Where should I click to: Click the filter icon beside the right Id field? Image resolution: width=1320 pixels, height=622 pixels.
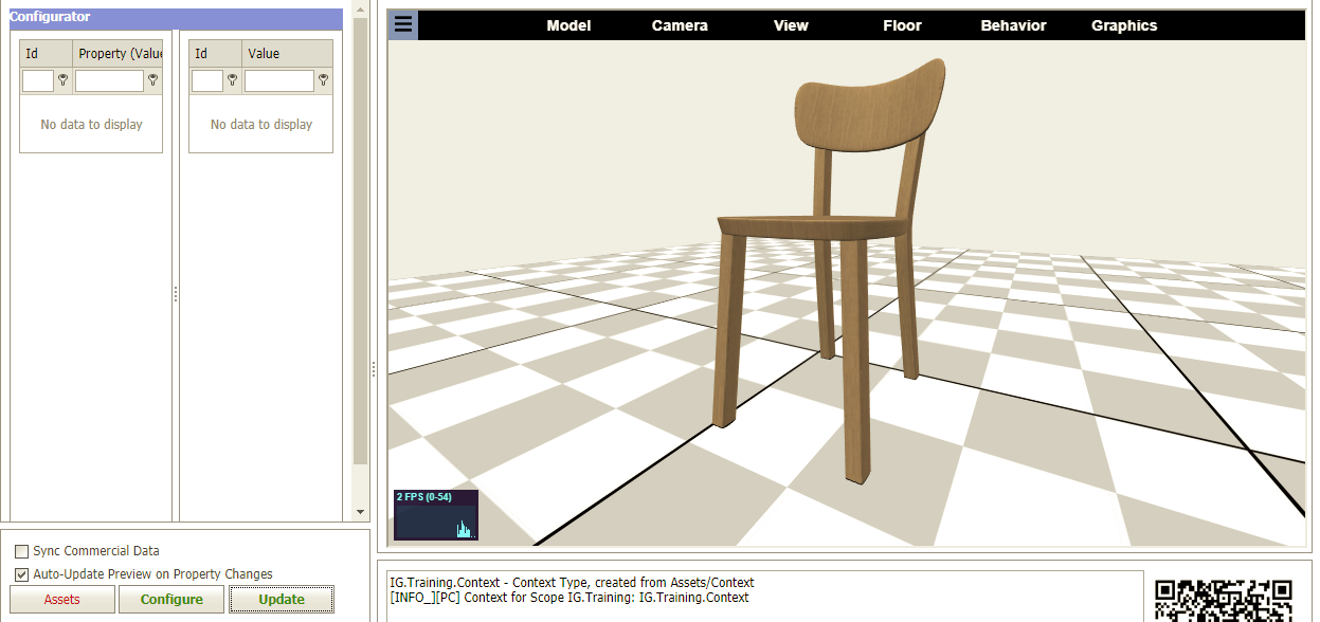(233, 81)
